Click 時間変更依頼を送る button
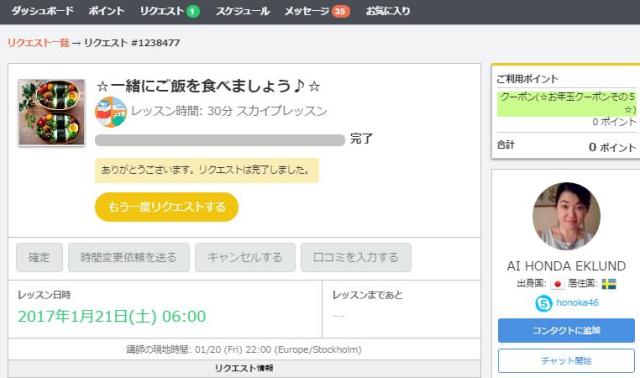 [x=129, y=257]
